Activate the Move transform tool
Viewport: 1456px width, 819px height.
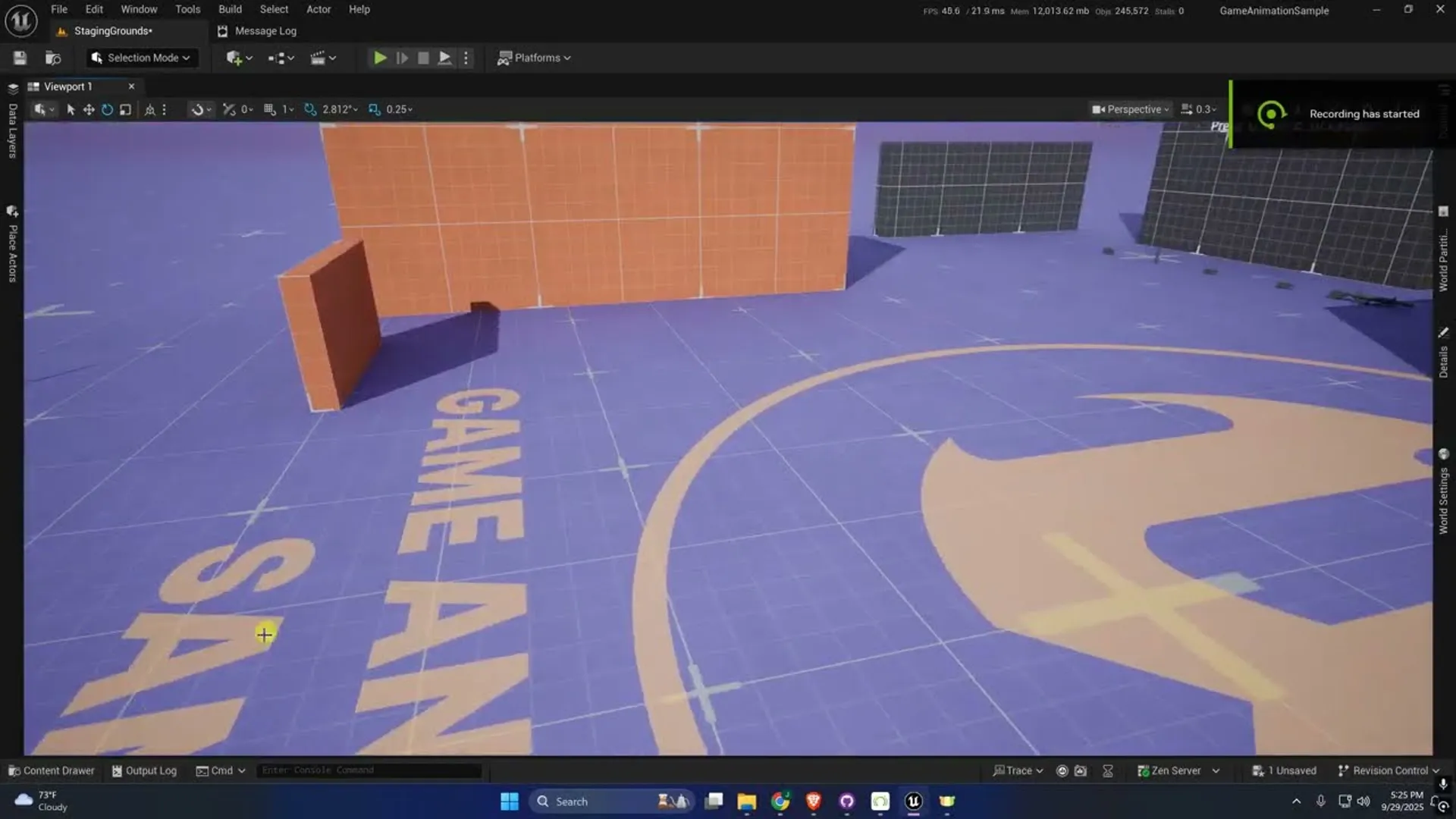click(x=89, y=109)
